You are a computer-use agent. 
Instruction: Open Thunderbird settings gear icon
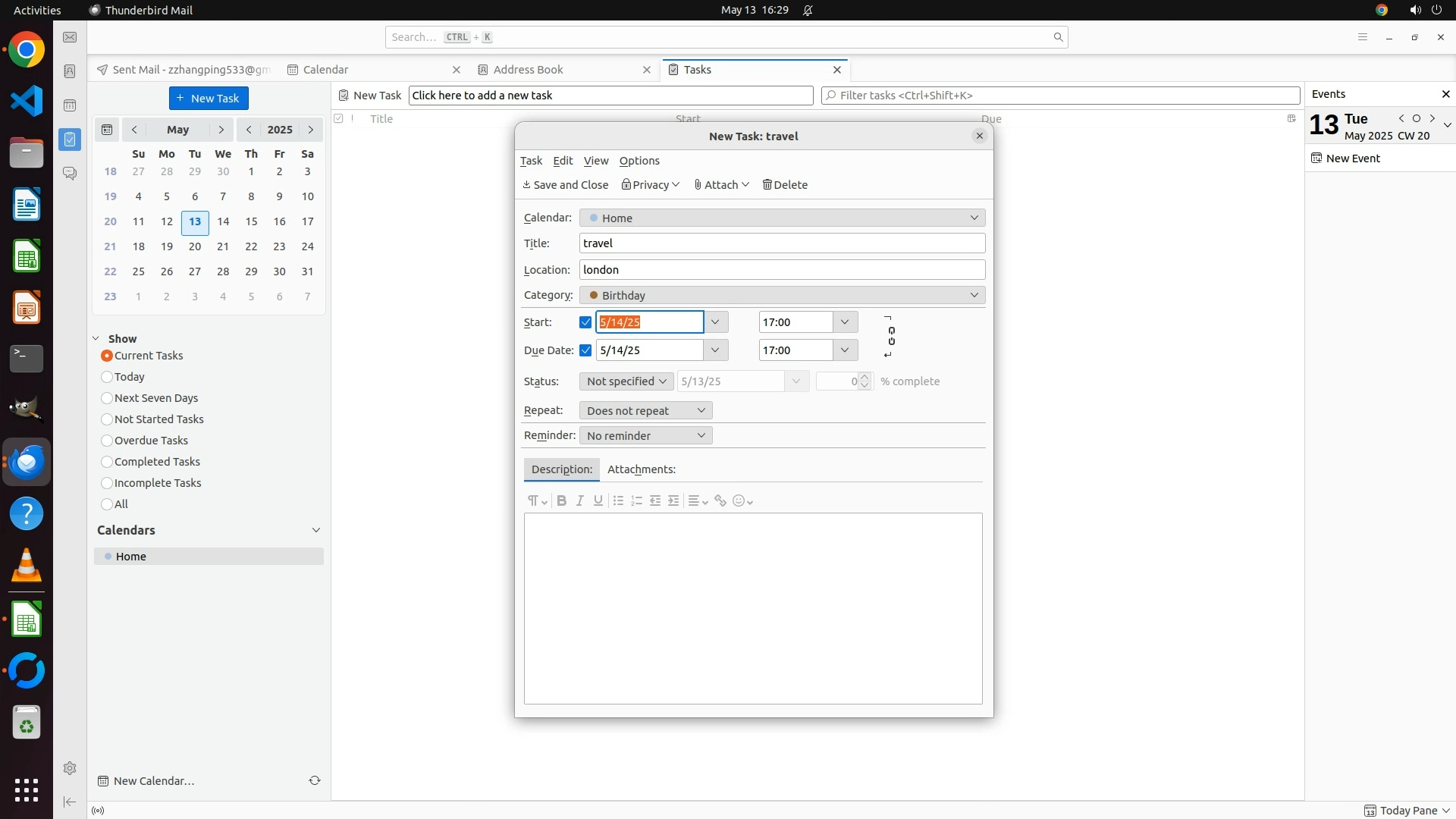[70, 768]
